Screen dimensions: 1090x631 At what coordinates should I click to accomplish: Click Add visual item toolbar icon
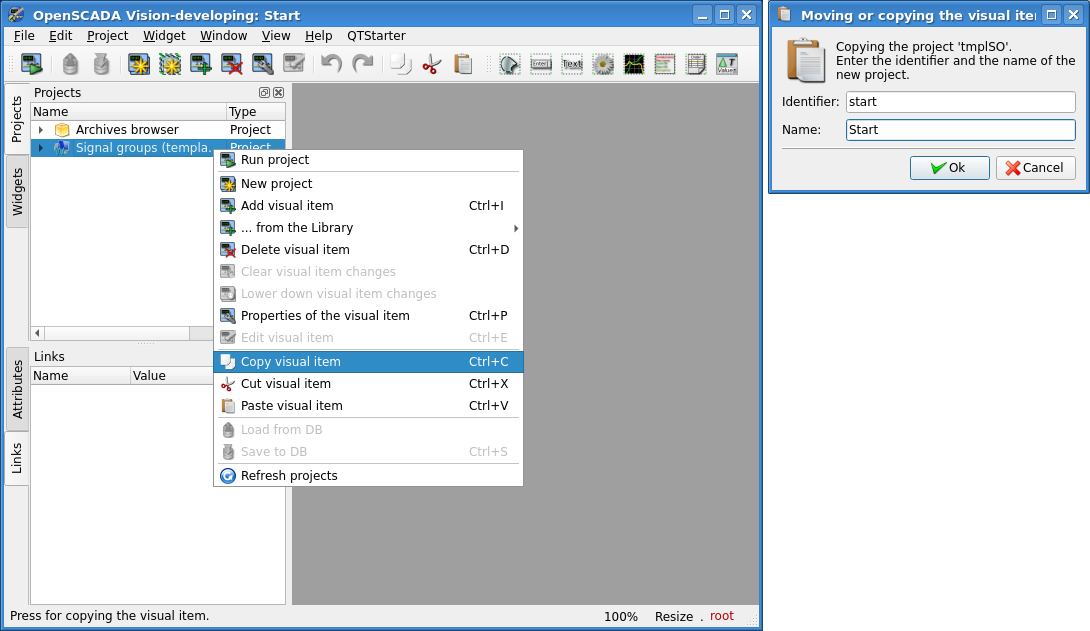(x=201, y=65)
